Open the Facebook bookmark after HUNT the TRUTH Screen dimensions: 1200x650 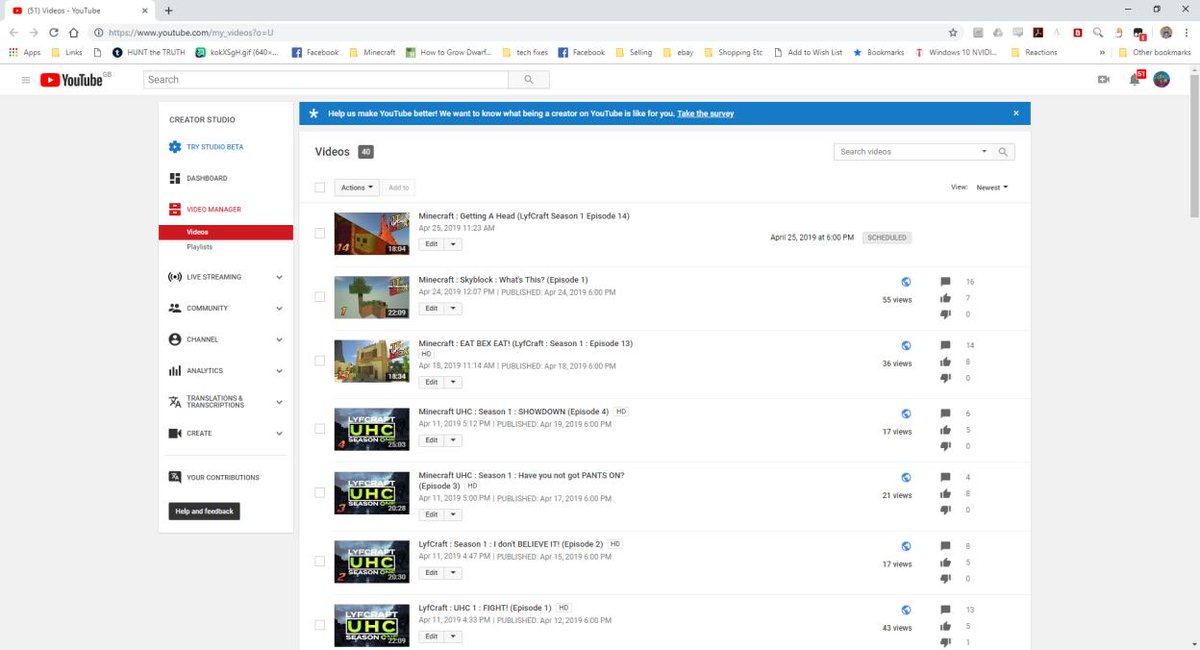(315, 52)
